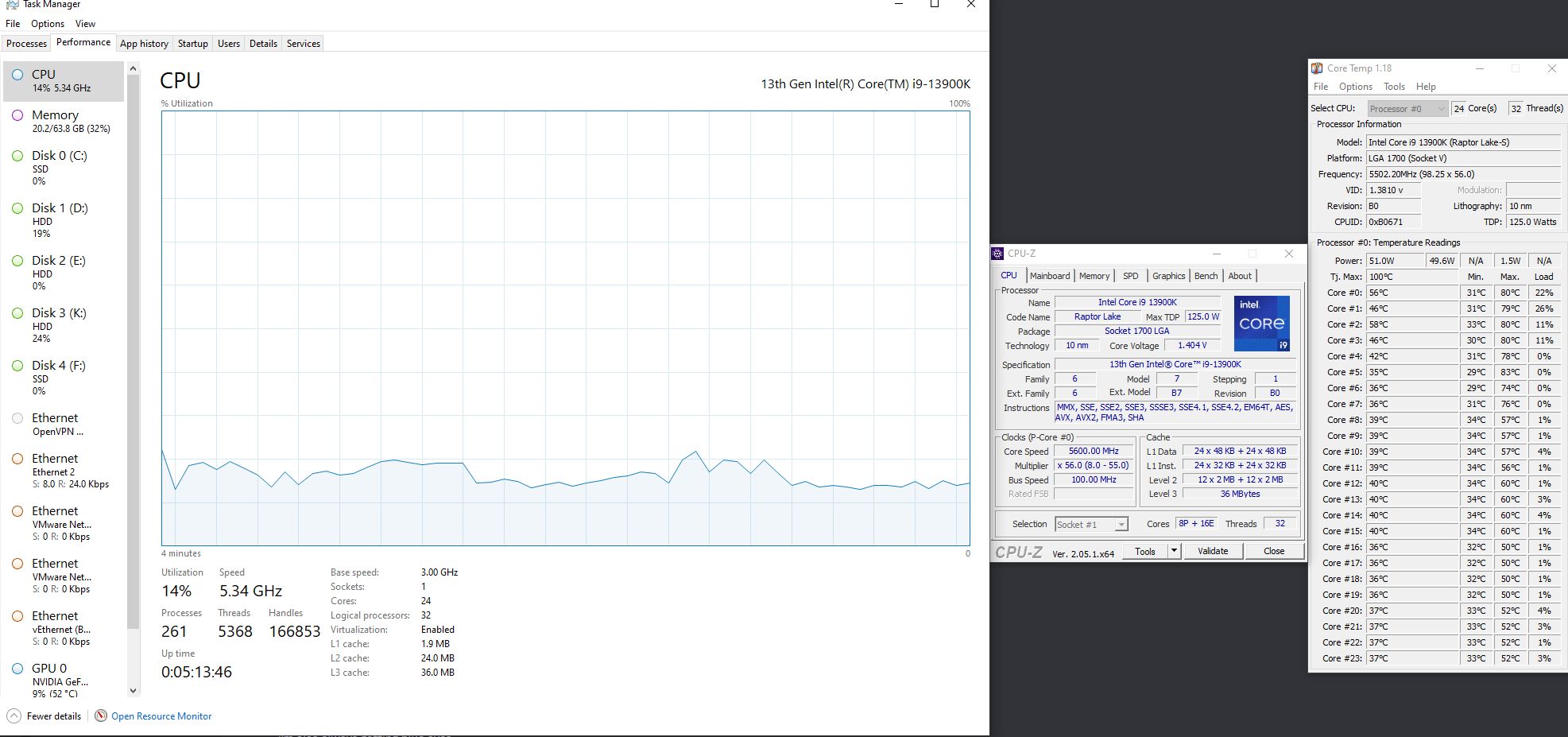Select the Ethernet 2 adapter entry
The height and width of the screenshot is (737, 1568).
point(64,471)
